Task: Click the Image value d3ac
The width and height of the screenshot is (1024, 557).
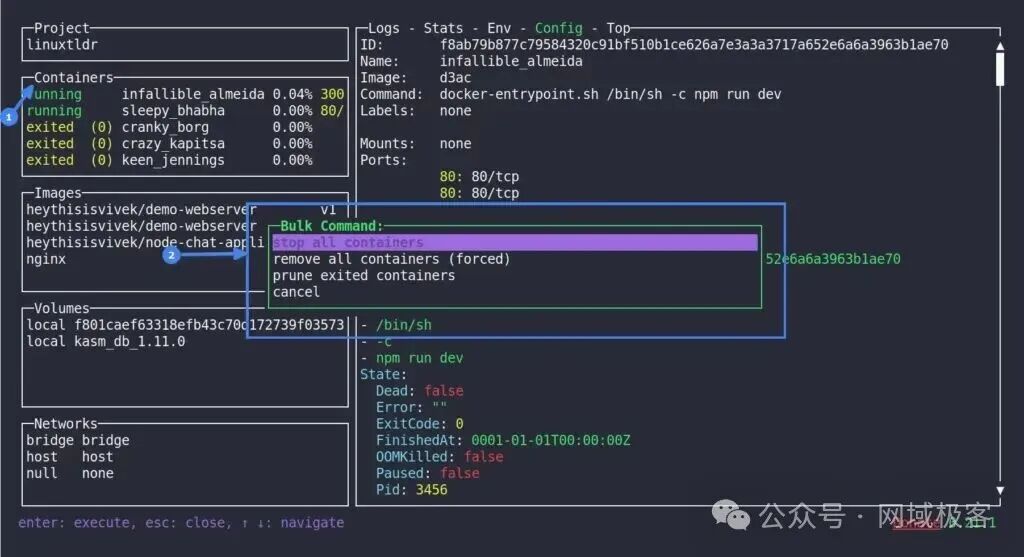Action: [455, 78]
